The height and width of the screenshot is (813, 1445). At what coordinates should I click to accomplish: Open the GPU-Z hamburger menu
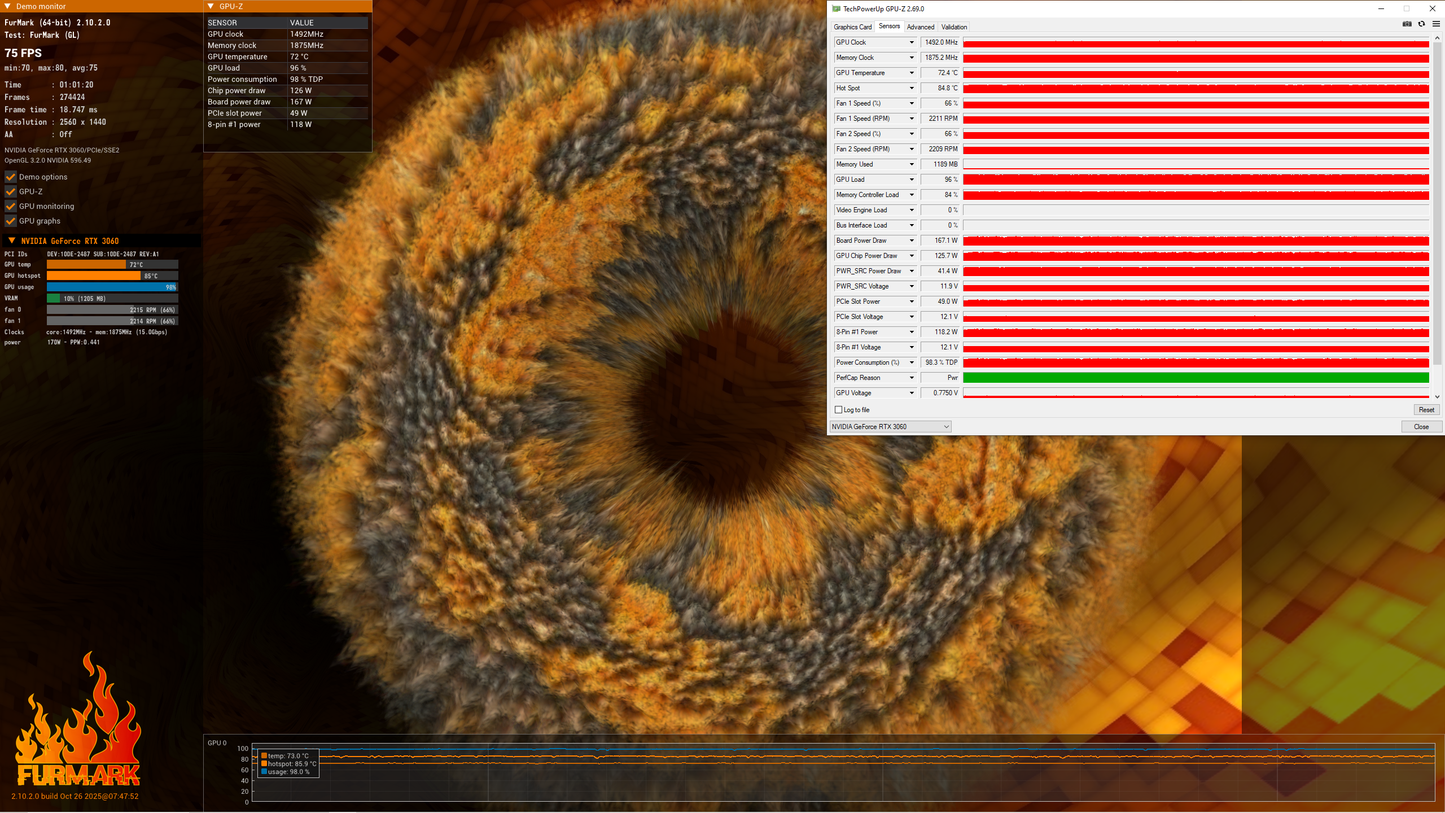point(1436,24)
